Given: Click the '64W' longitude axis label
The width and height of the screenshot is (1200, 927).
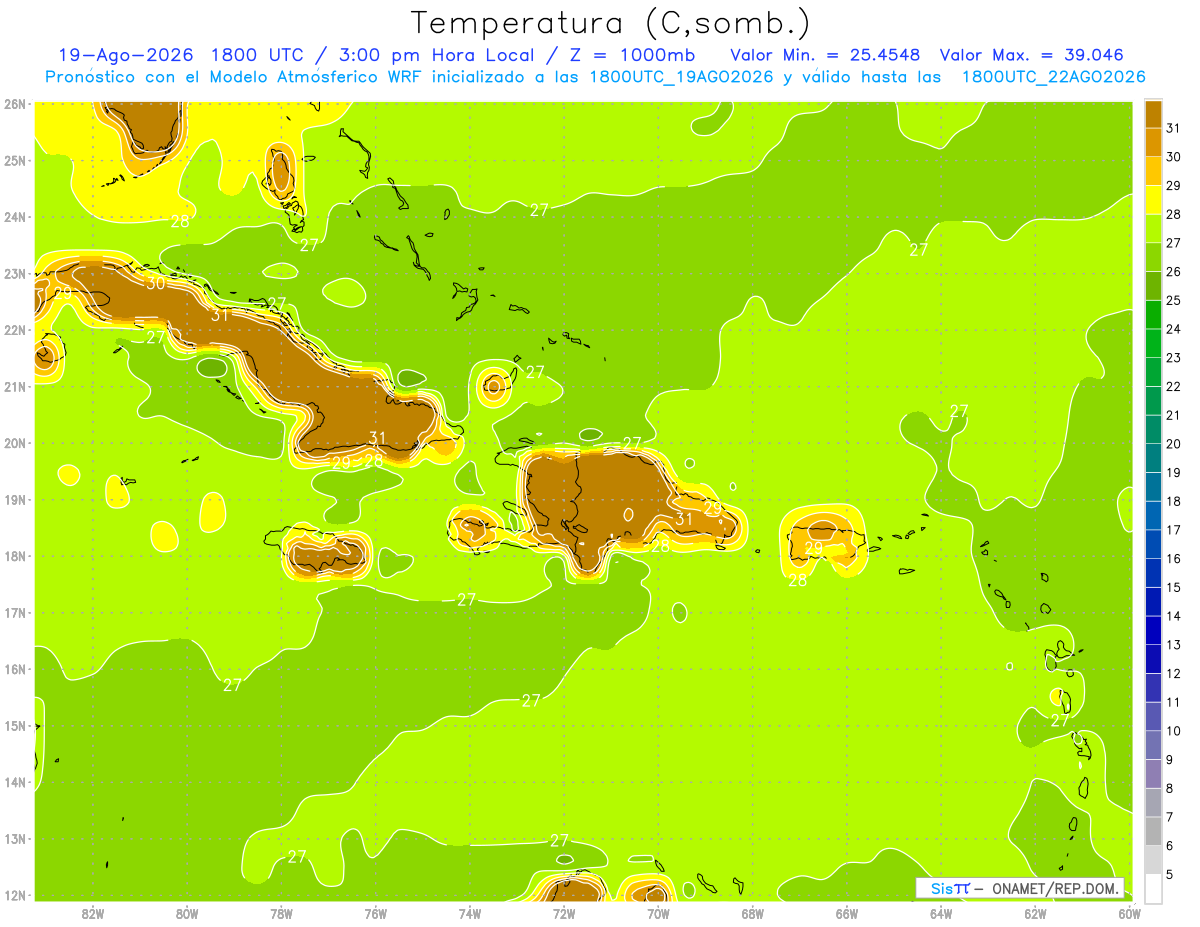Looking at the screenshot, I should click(x=941, y=913).
